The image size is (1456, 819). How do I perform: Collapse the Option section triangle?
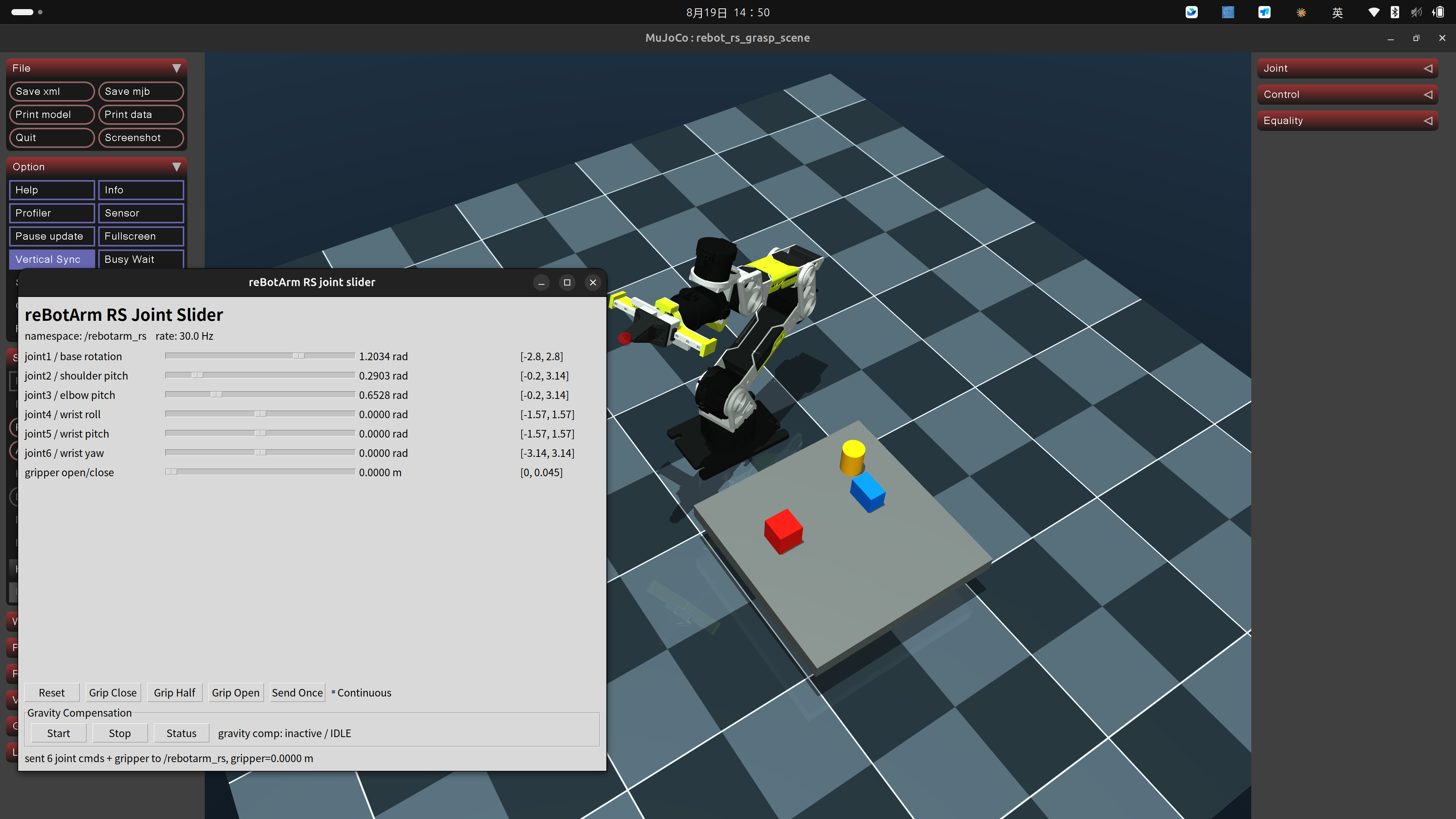(176, 167)
